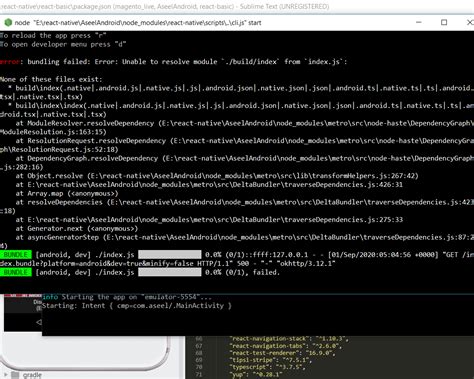This screenshot has width=474, height=379.
Task: Click line number 69 in Sublime gutter
Action: point(199,360)
